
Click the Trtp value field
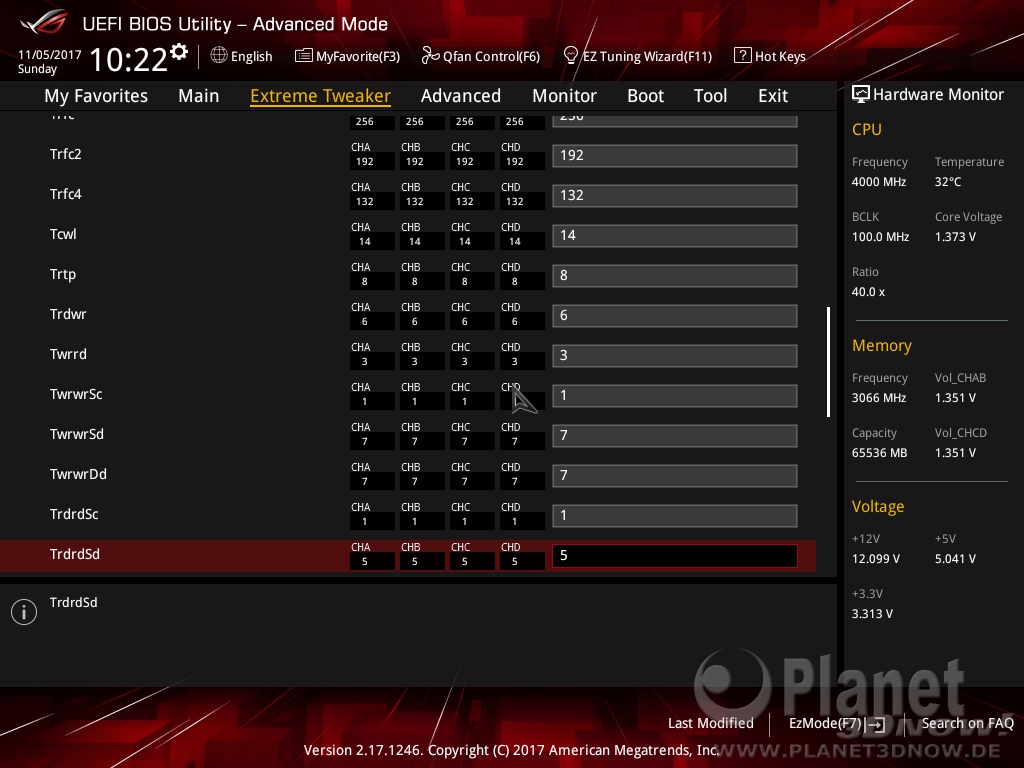click(675, 276)
